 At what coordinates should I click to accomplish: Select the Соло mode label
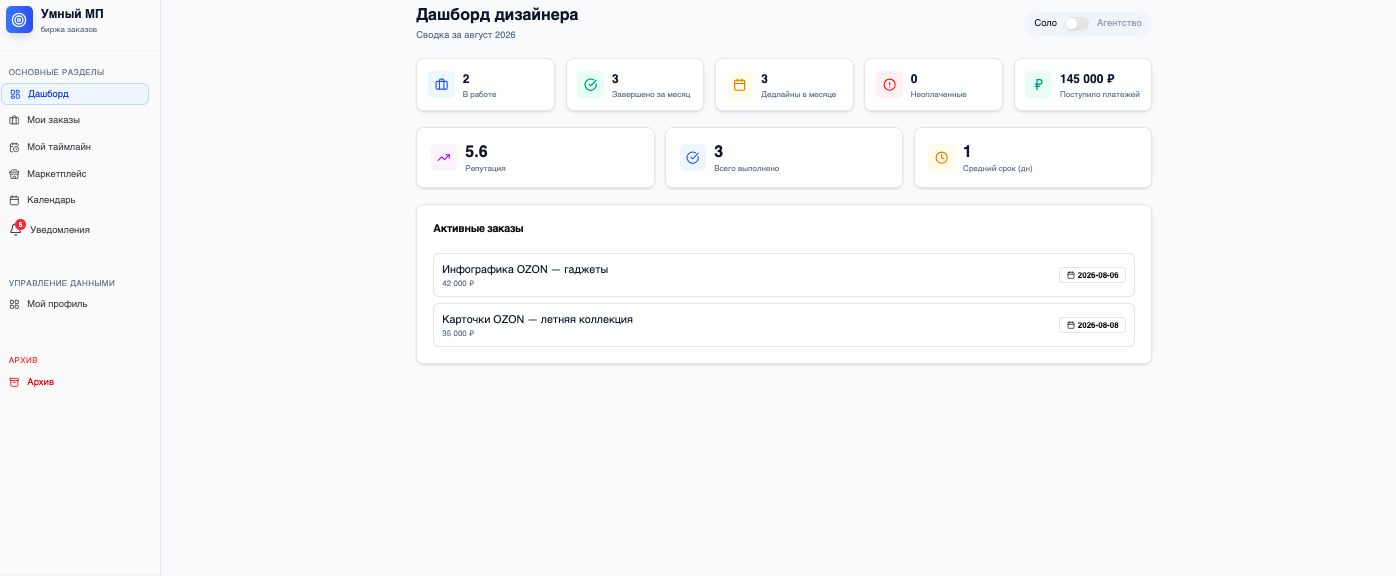click(1045, 23)
